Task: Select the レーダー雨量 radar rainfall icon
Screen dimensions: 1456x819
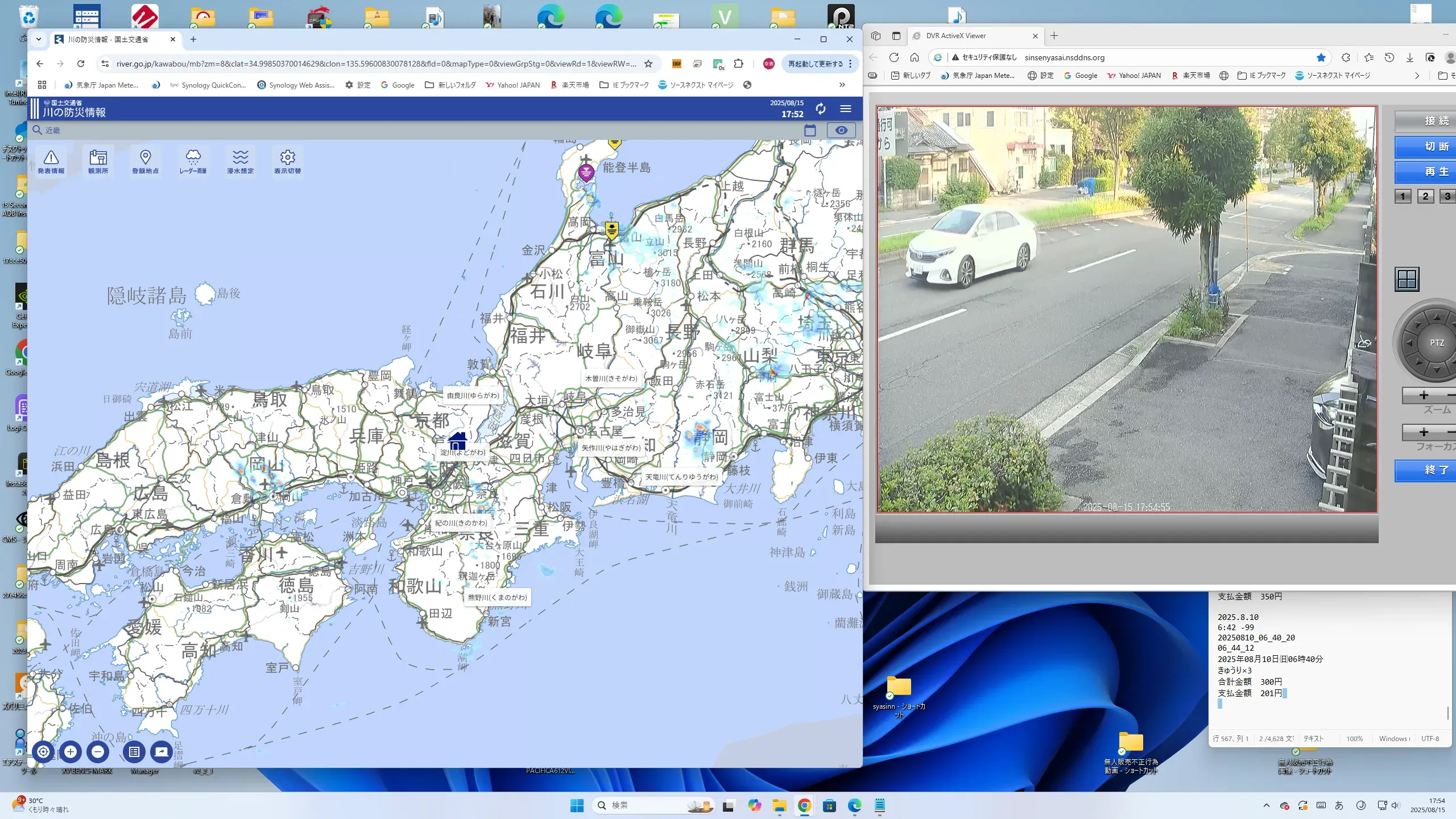Action: [193, 161]
